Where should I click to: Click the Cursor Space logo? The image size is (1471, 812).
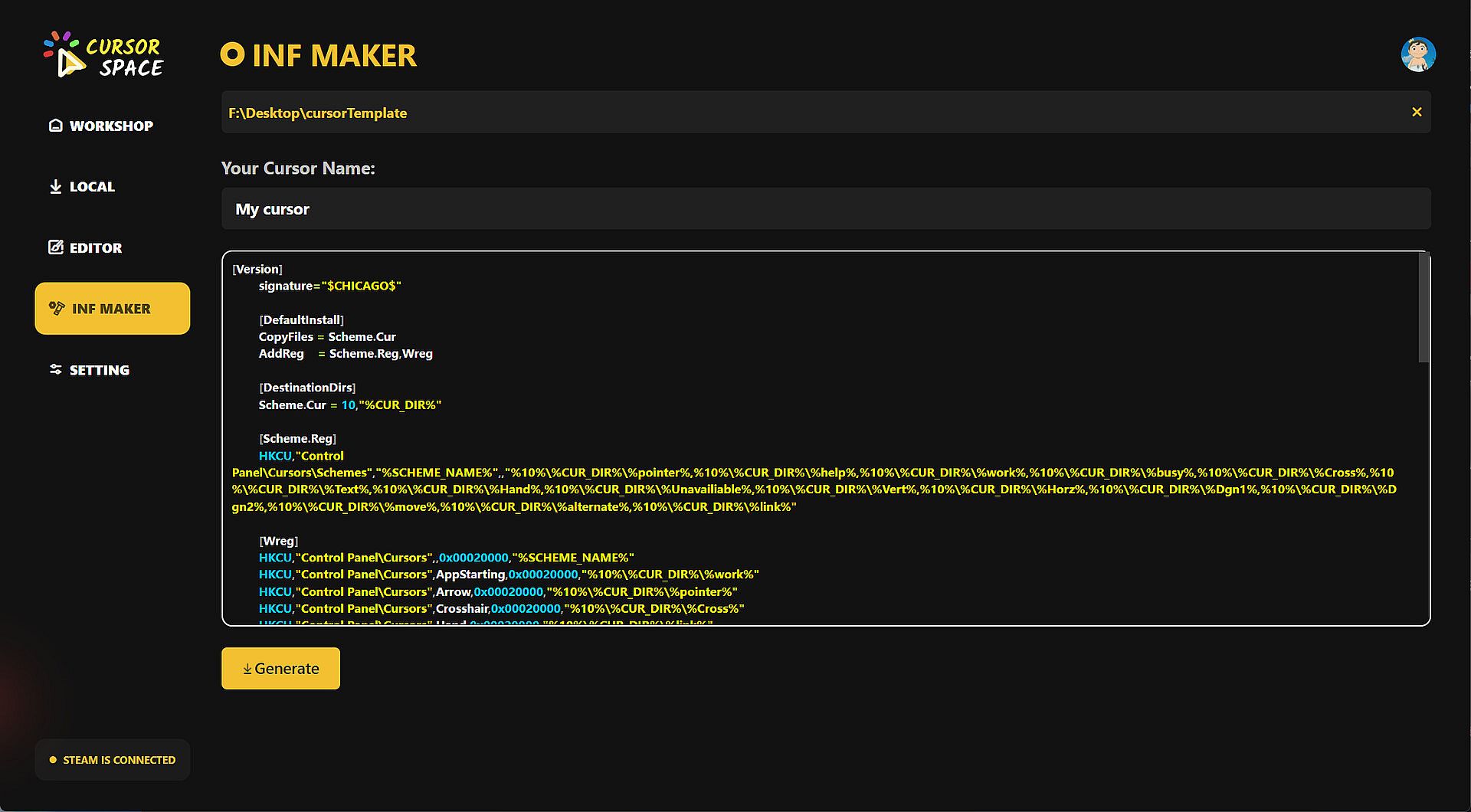103,55
